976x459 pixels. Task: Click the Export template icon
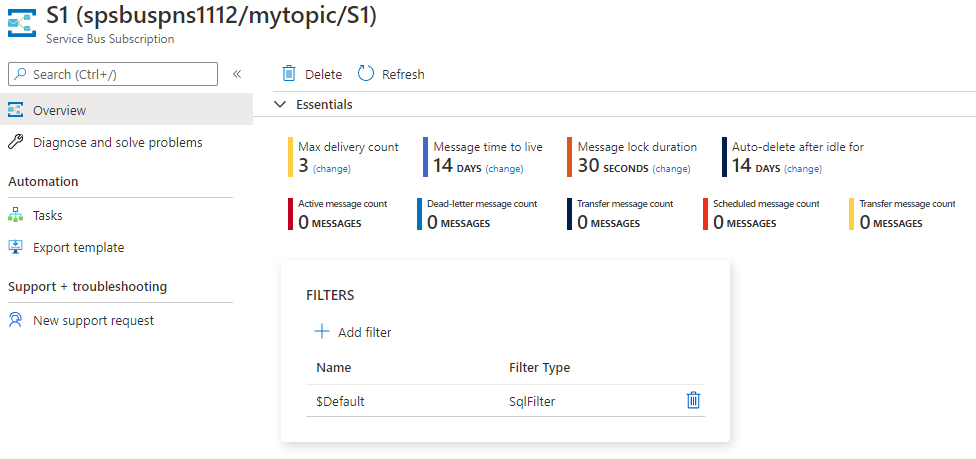pyautogui.click(x=15, y=248)
